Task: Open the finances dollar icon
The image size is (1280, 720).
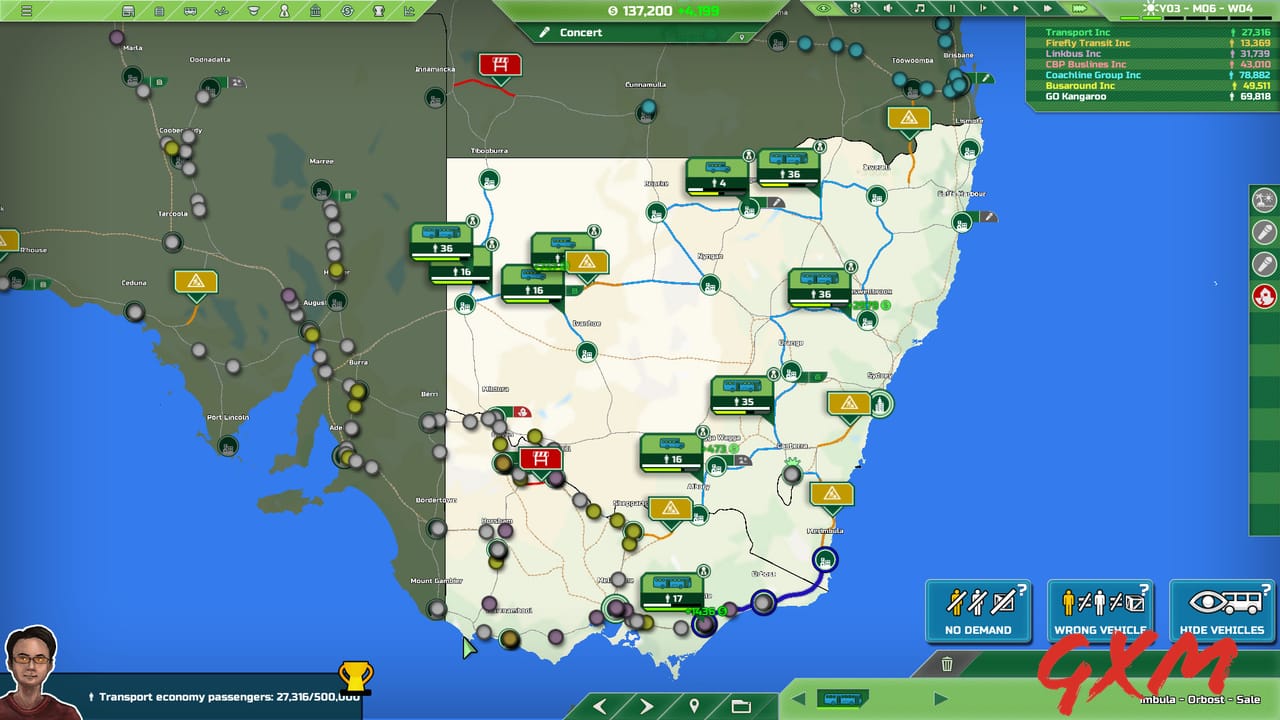Action: (x=347, y=11)
